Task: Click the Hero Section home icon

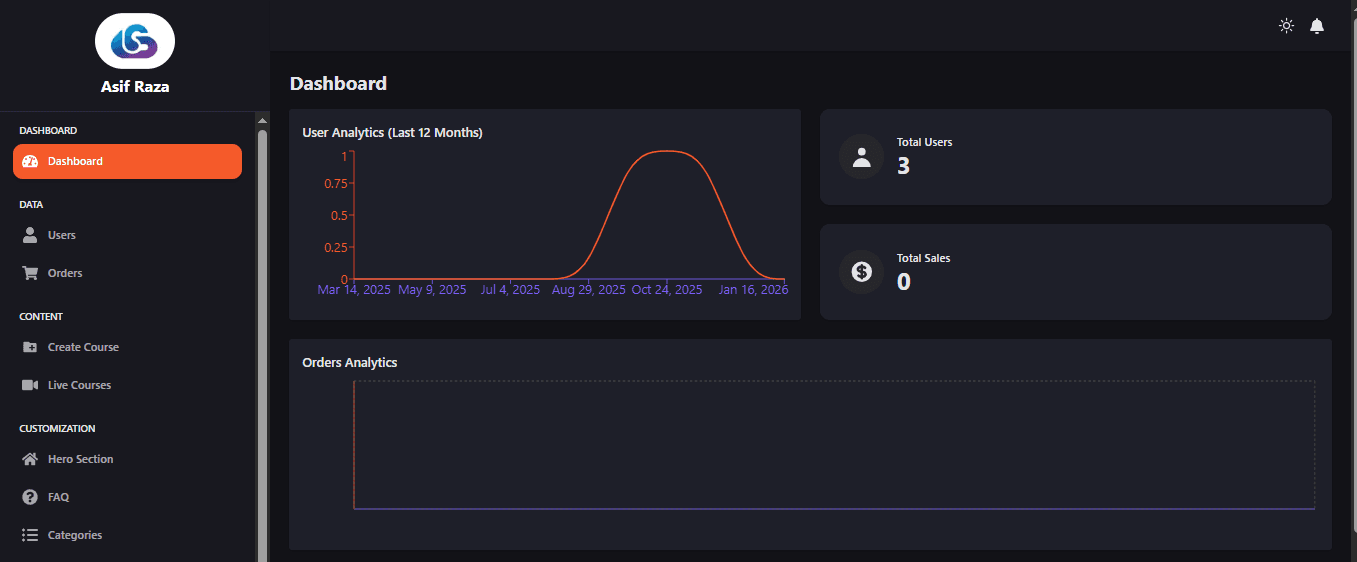Action: 30,459
